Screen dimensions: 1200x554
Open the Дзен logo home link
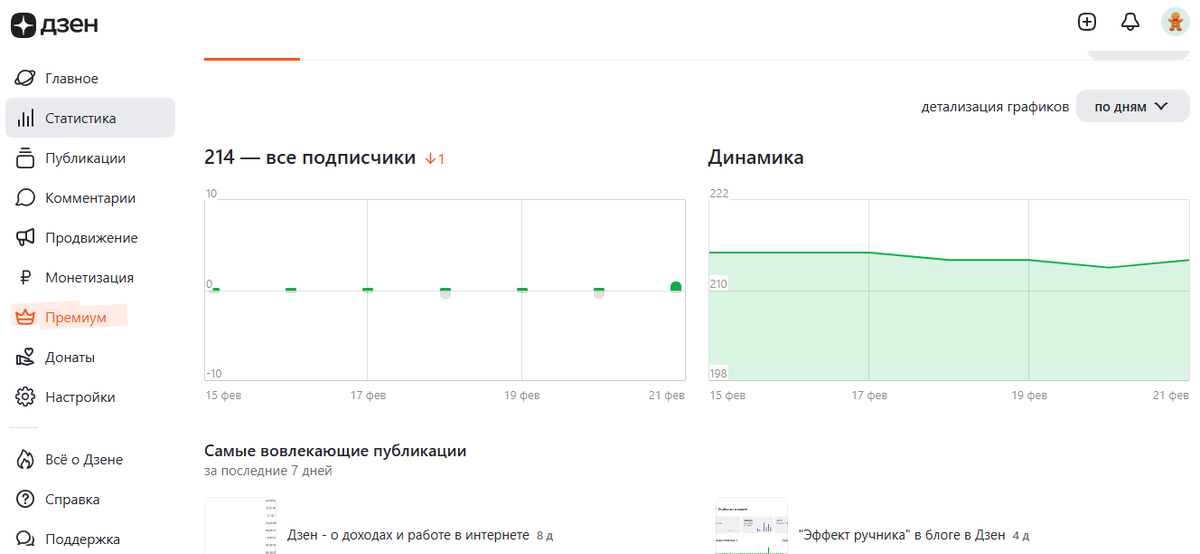55,25
